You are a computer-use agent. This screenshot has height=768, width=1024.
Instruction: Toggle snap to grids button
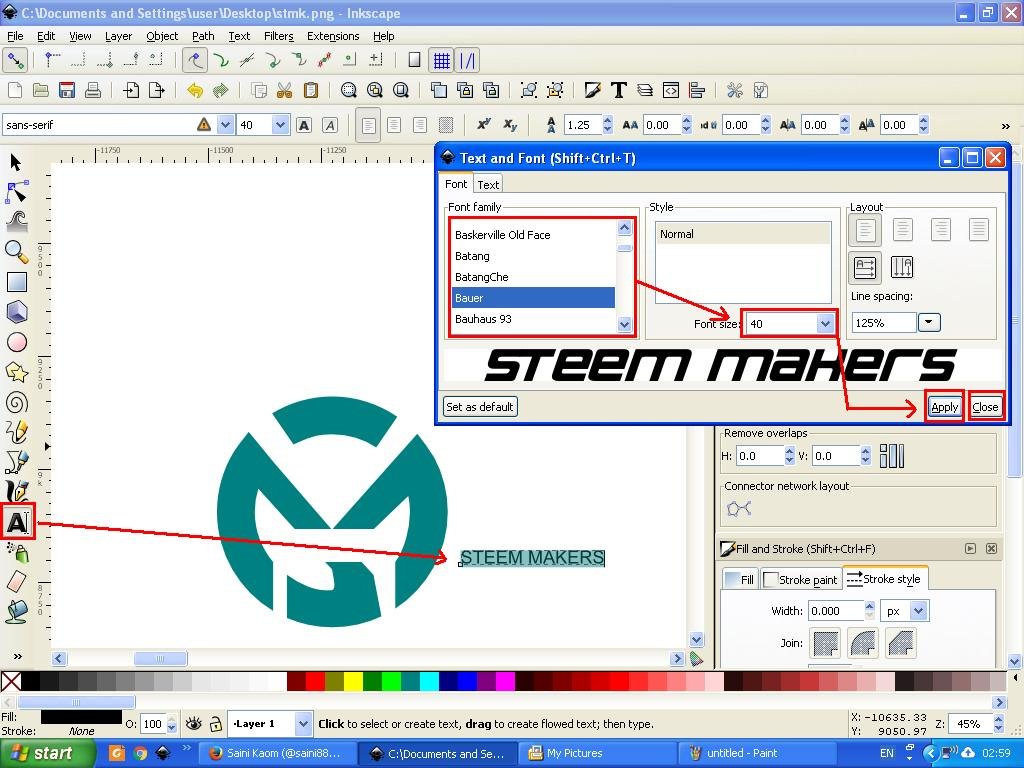tap(442, 61)
